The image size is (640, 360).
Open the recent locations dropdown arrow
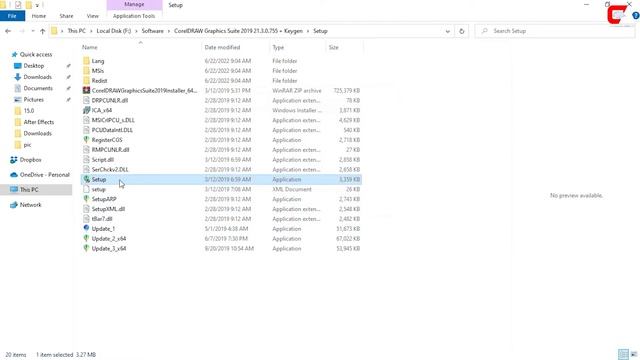click(x=33, y=31)
